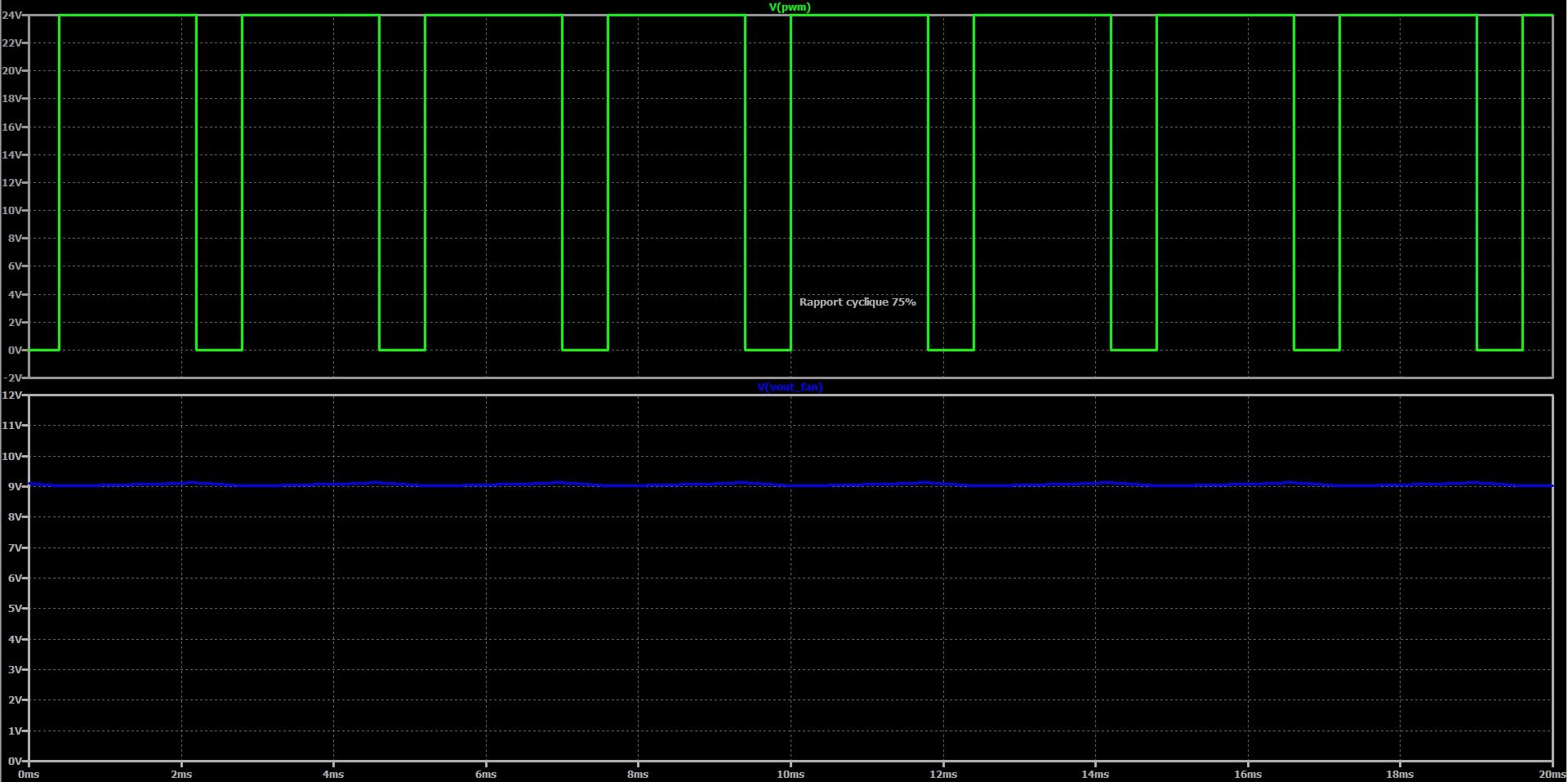Click the V(pwm) trace label

click(790, 7)
